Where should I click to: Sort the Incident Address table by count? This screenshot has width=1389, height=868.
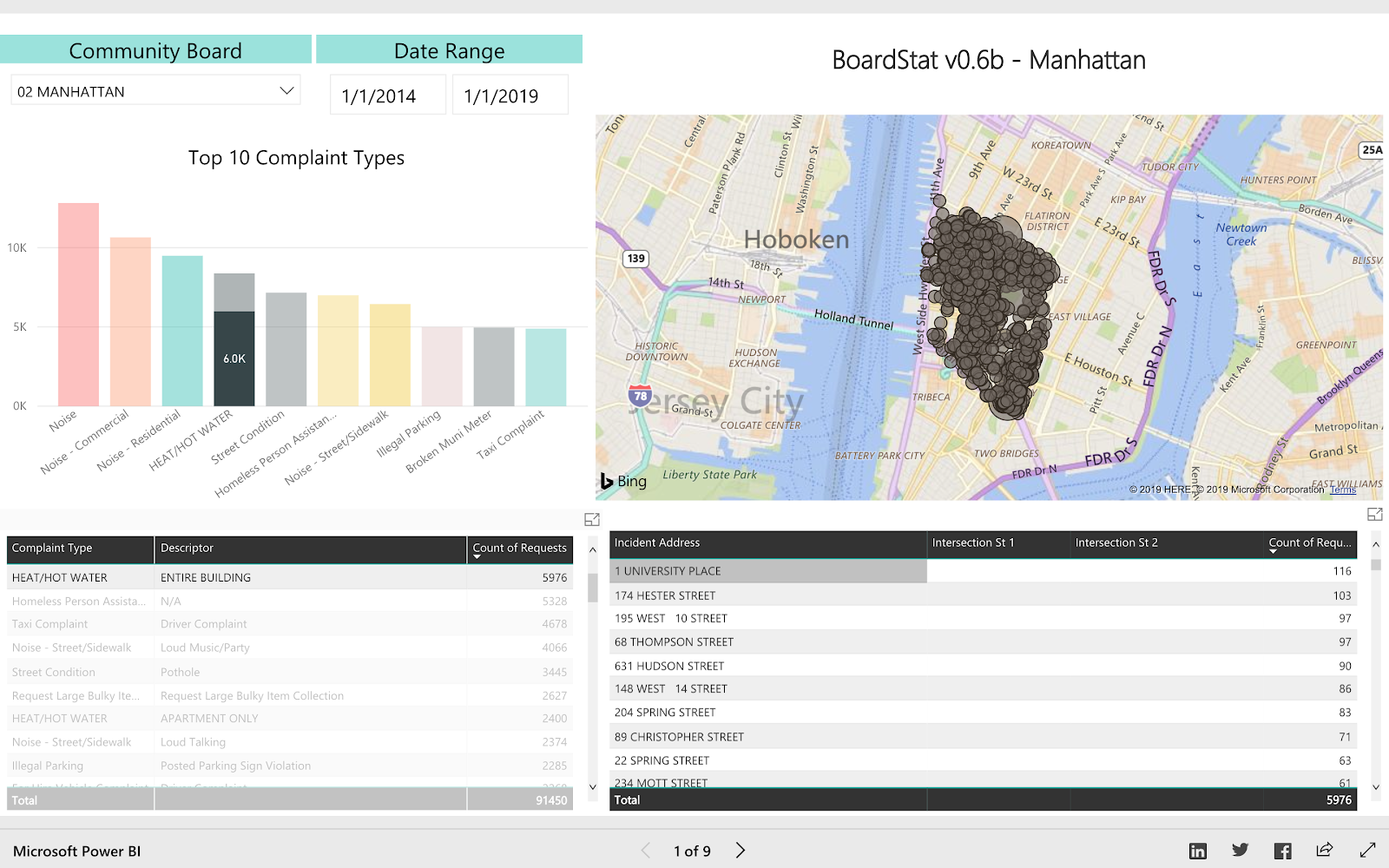pyautogui.click(x=1309, y=543)
